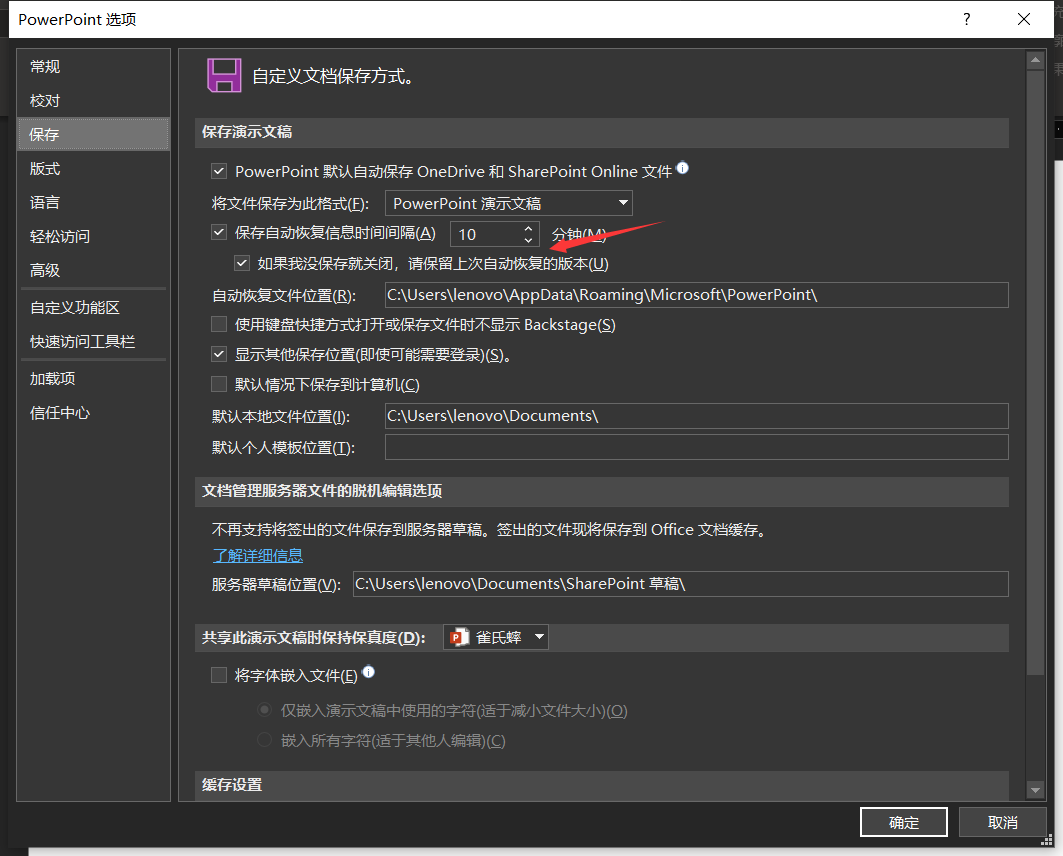Toggle 显示其他保存位置 checkbox
The height and width of the screenshot is (856, 1063).
219,354
